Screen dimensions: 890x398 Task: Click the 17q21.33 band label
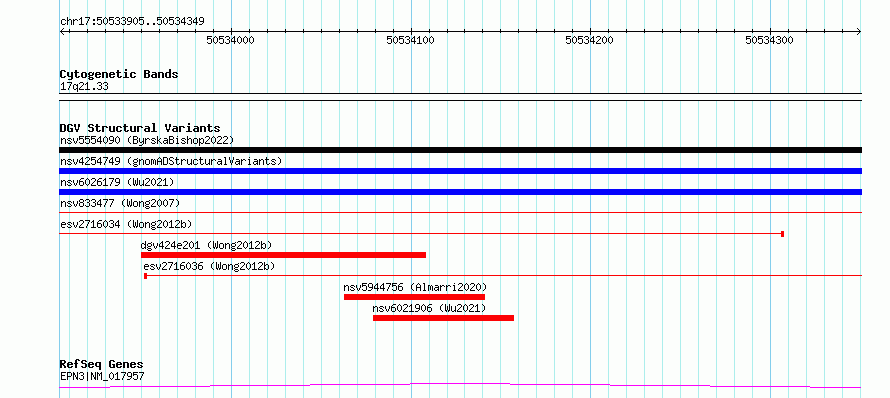click(x=84, y=87)
